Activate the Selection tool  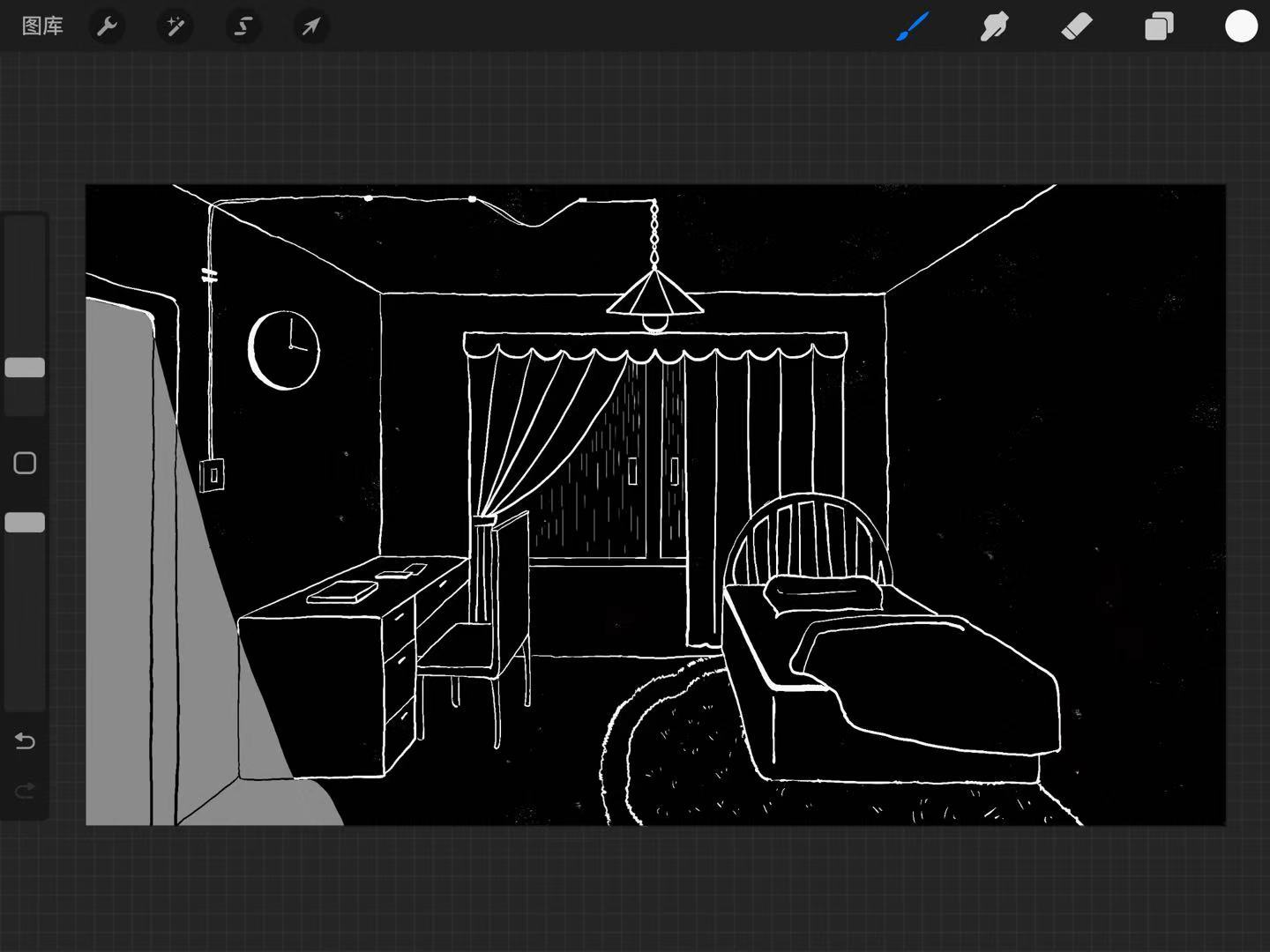click(x=243, y=26)
